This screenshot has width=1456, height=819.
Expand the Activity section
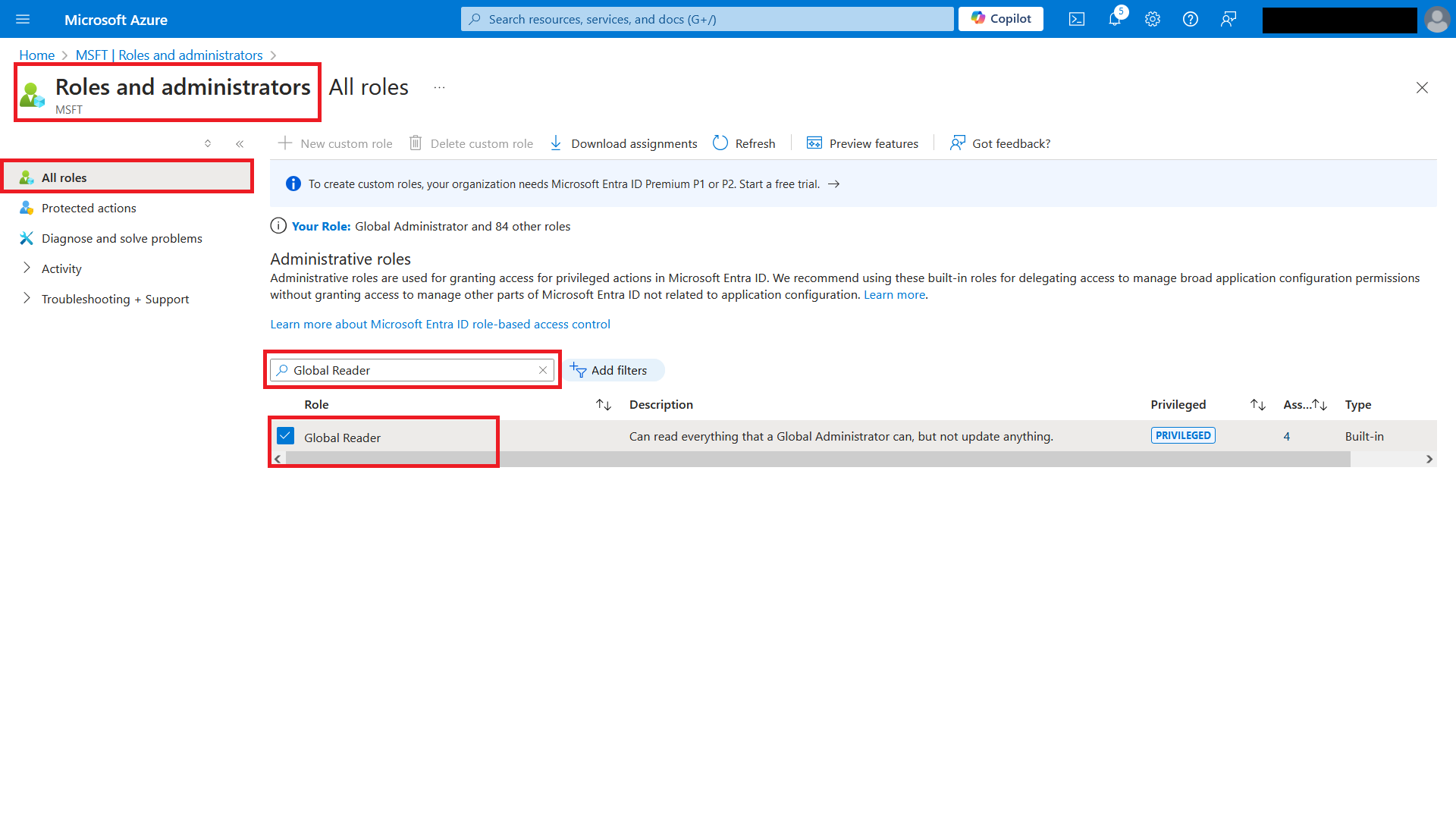pyautogui.click(x=27, y=268)
